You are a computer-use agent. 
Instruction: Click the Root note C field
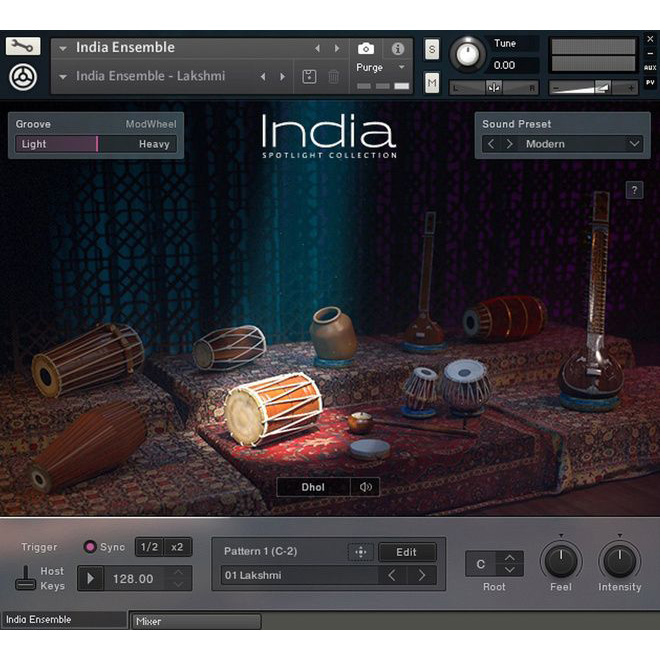click(x=481, y=564)
